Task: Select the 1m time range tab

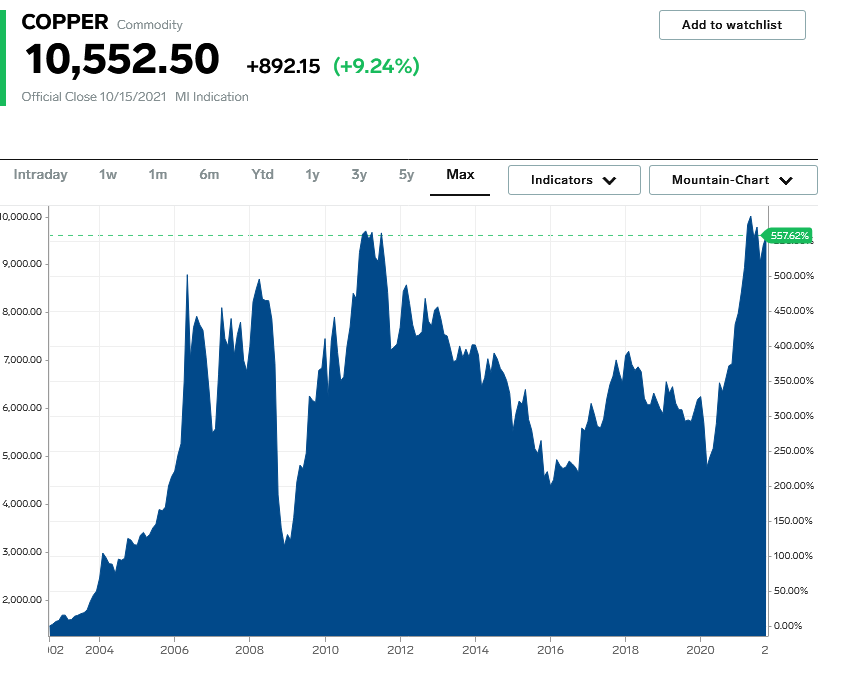Action: tap(158, 174)
